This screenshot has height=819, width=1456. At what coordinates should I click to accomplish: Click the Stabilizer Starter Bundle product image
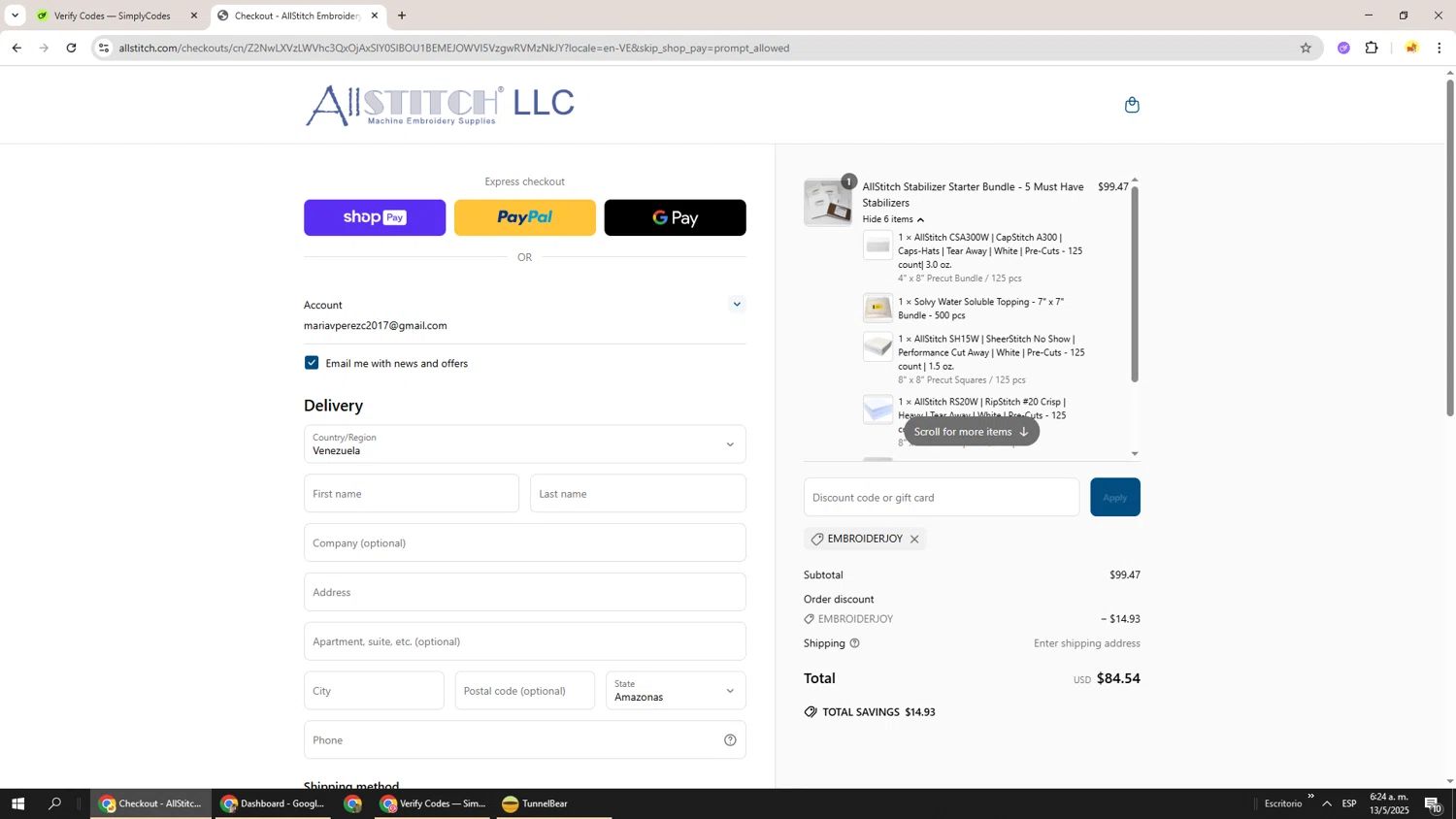pyautogui.click(x=828, y=202)
